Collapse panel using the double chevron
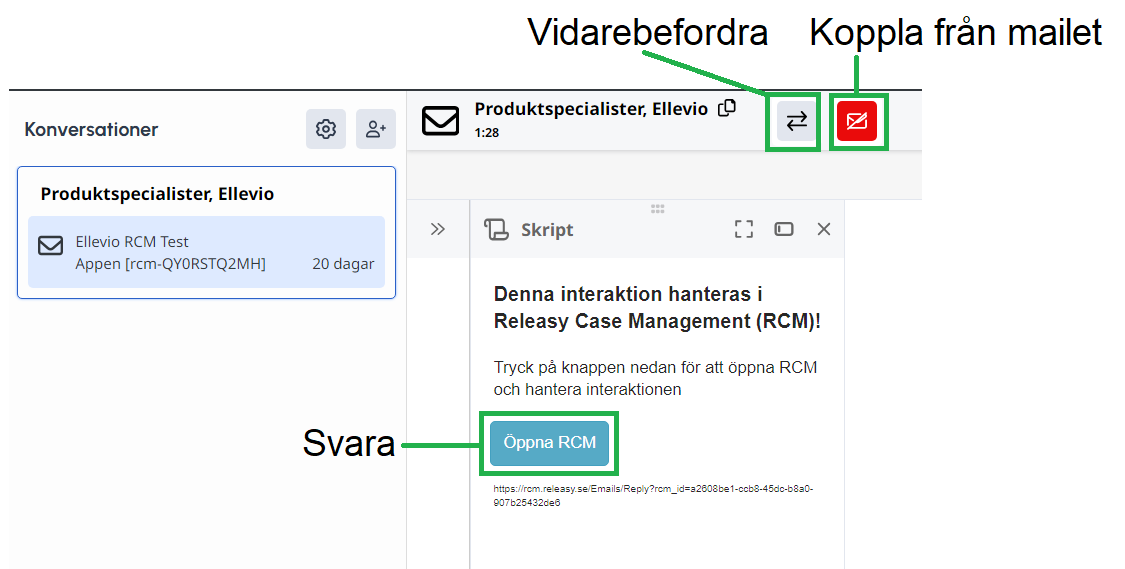The width and height of the screenshot is (1125, 569). (438, 230)
